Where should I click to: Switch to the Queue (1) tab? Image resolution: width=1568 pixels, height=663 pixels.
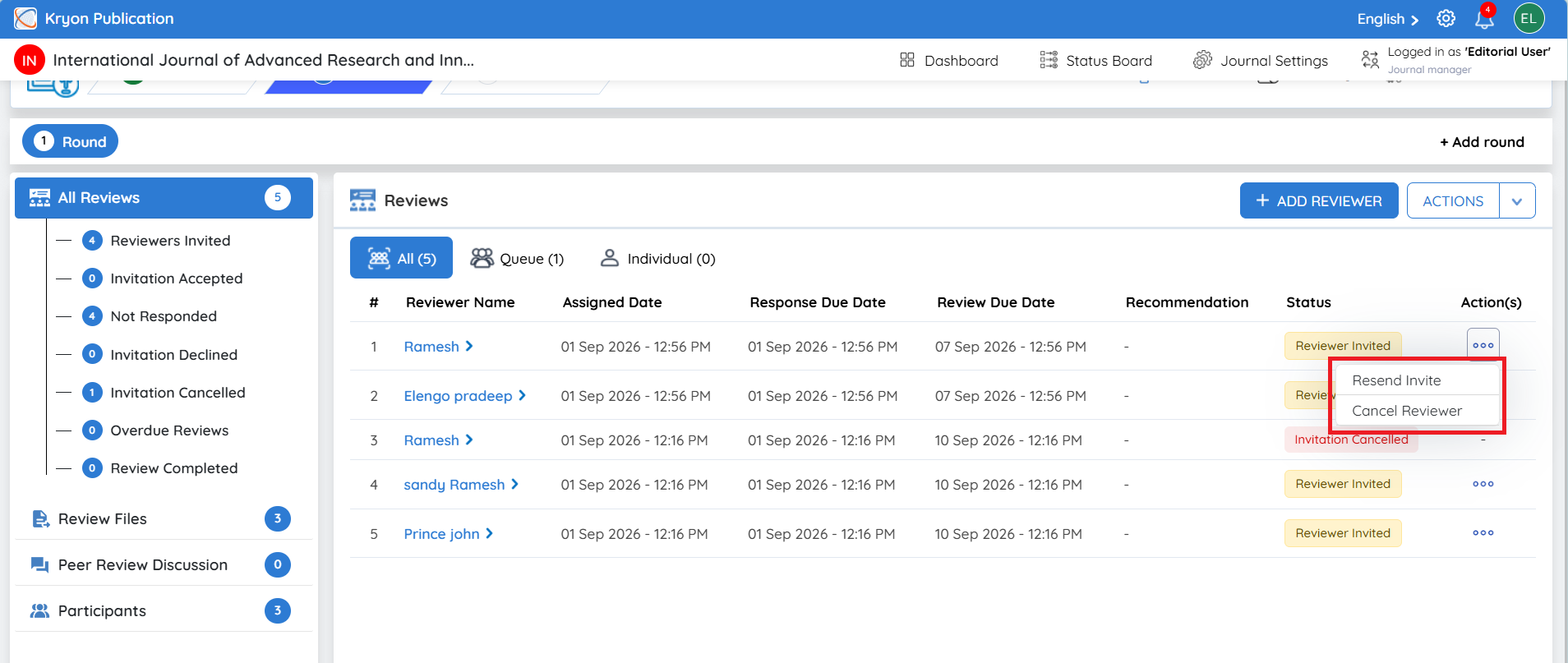517,259
